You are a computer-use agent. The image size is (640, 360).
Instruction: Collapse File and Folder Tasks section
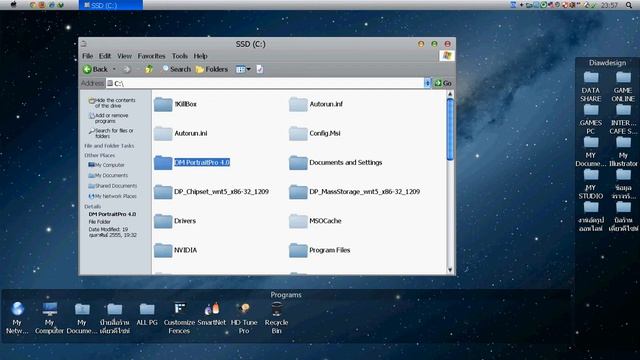(x=109, y=146)
